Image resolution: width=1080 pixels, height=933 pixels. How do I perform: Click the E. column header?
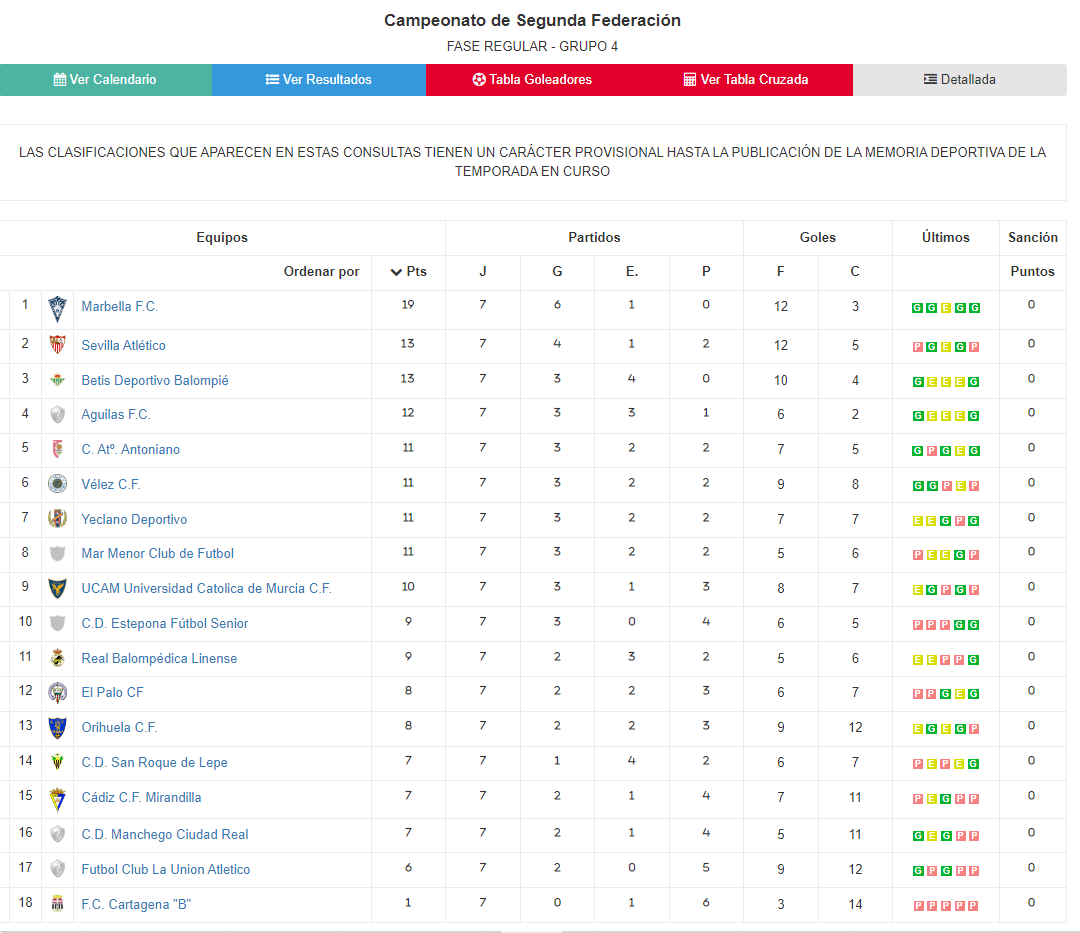click(x=632, y=271)
